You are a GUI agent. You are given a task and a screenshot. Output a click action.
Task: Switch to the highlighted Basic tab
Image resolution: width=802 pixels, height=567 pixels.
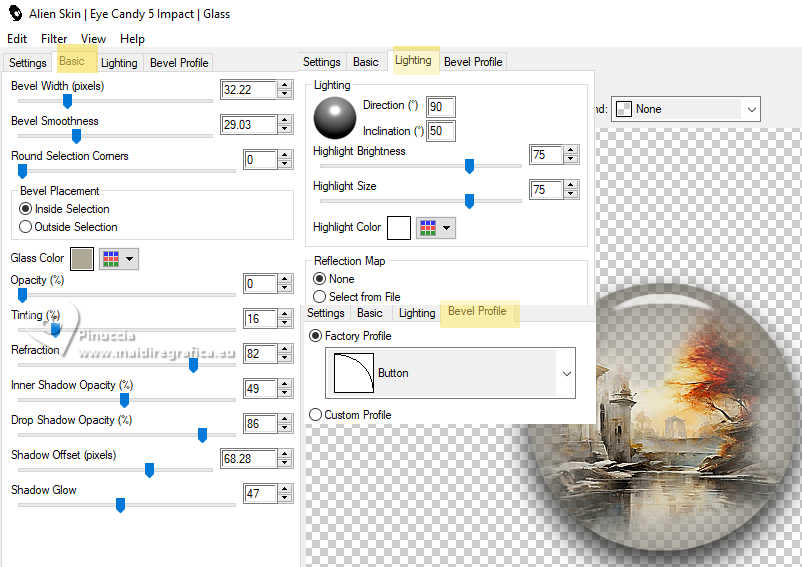coord(72,61)
